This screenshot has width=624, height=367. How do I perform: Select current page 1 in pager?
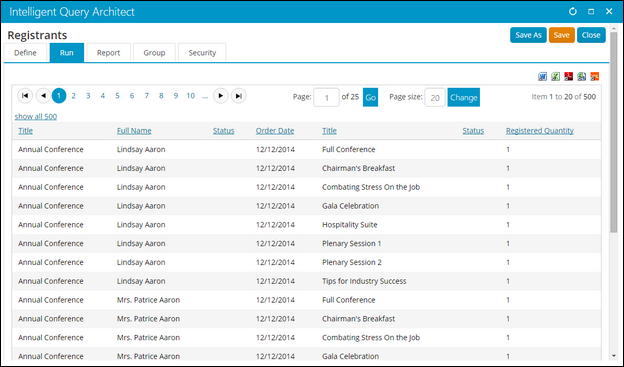59,96
